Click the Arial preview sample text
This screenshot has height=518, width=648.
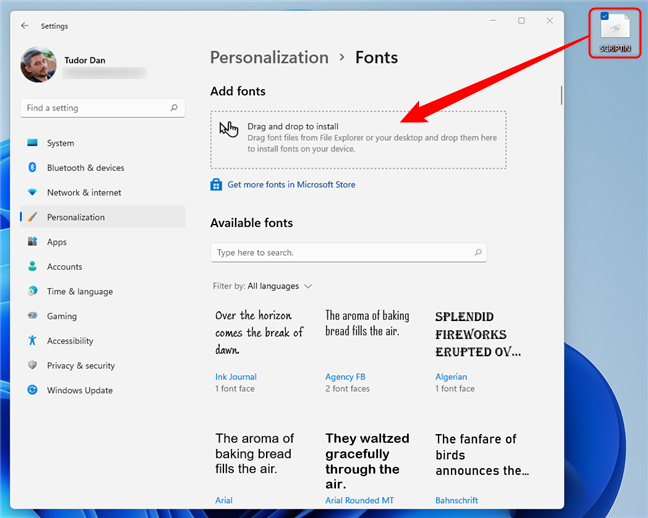pyautogui.click(x=255, y=453)
